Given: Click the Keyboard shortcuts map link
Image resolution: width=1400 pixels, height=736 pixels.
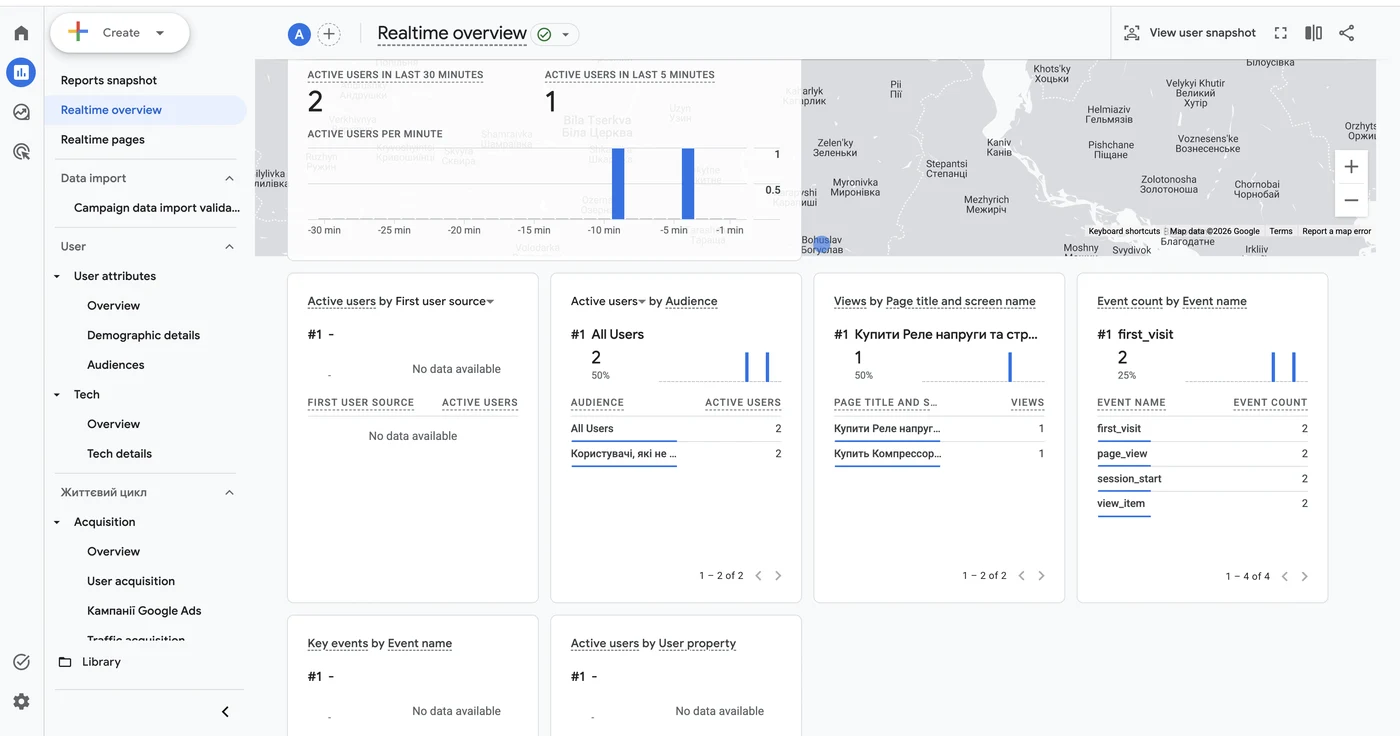Looking at the screenshot, I should (1124, 231).
